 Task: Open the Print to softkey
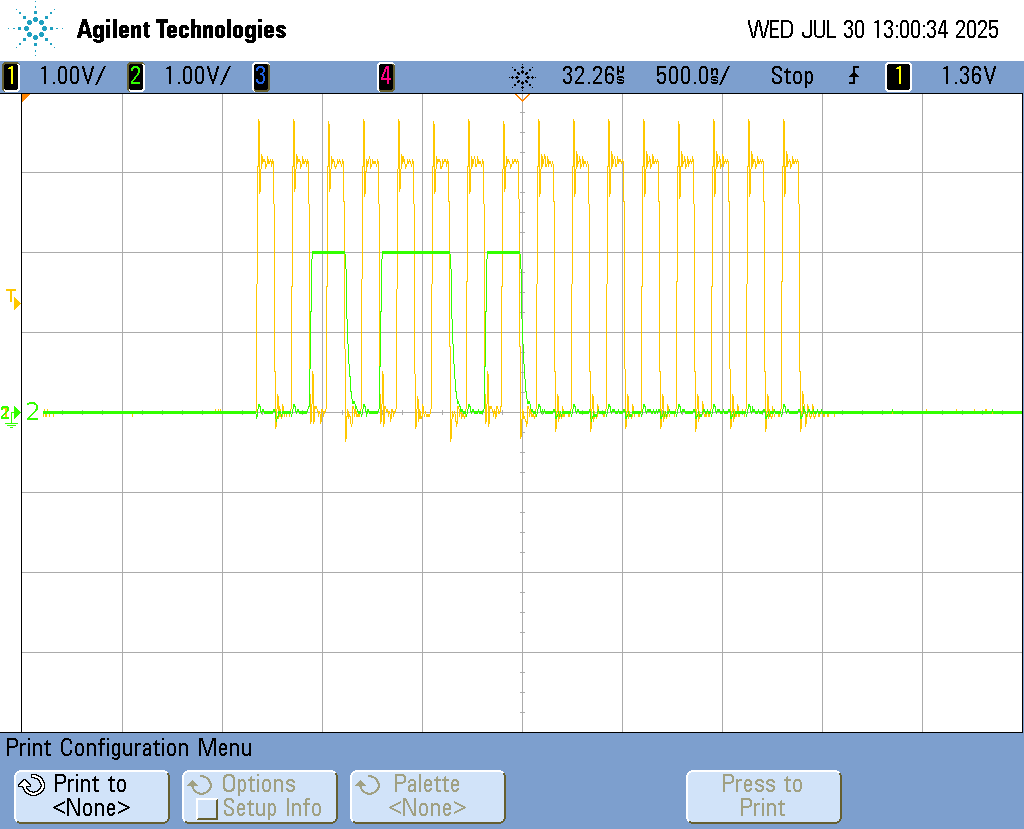[91, 796]
